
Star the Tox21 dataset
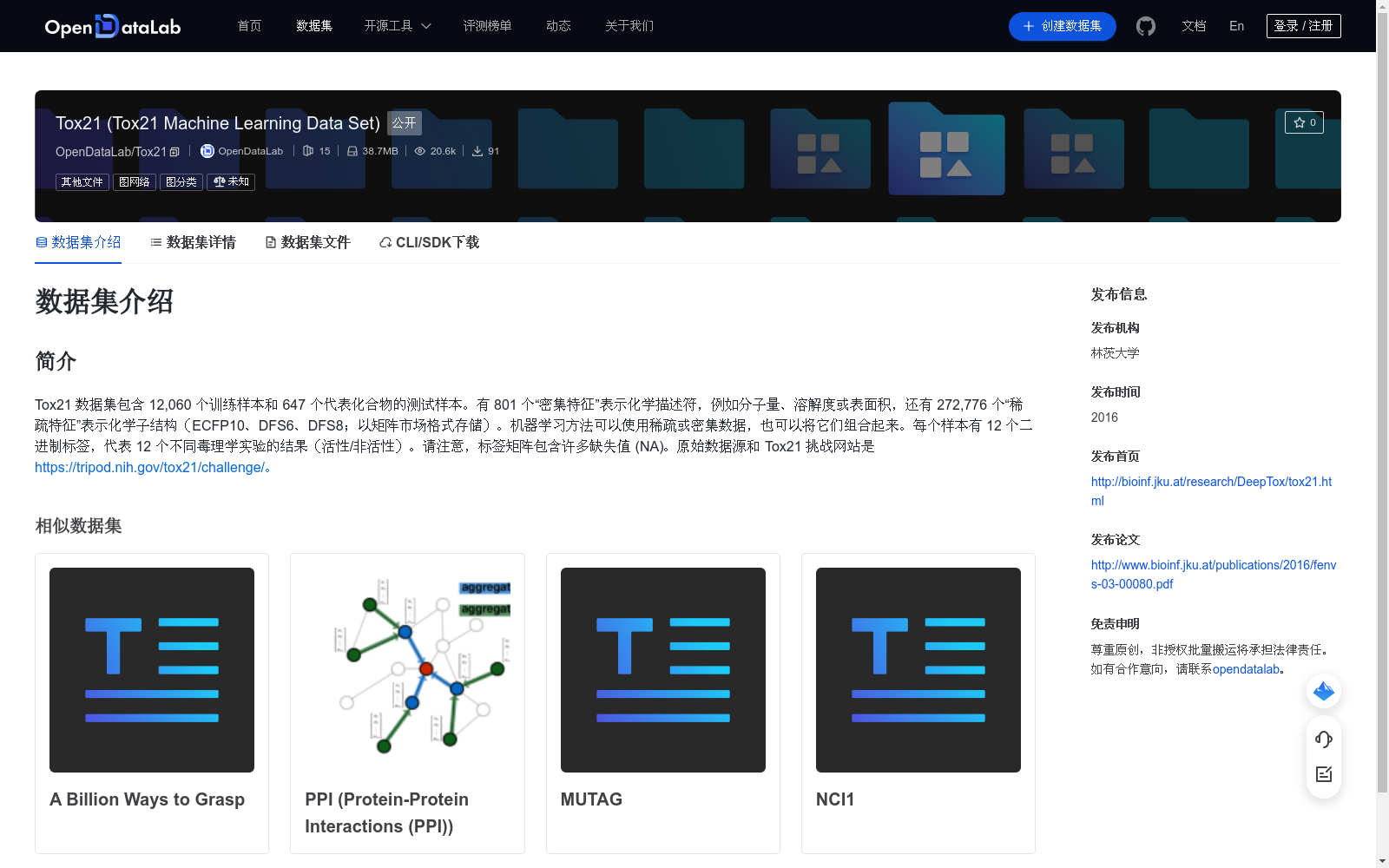1304,122
